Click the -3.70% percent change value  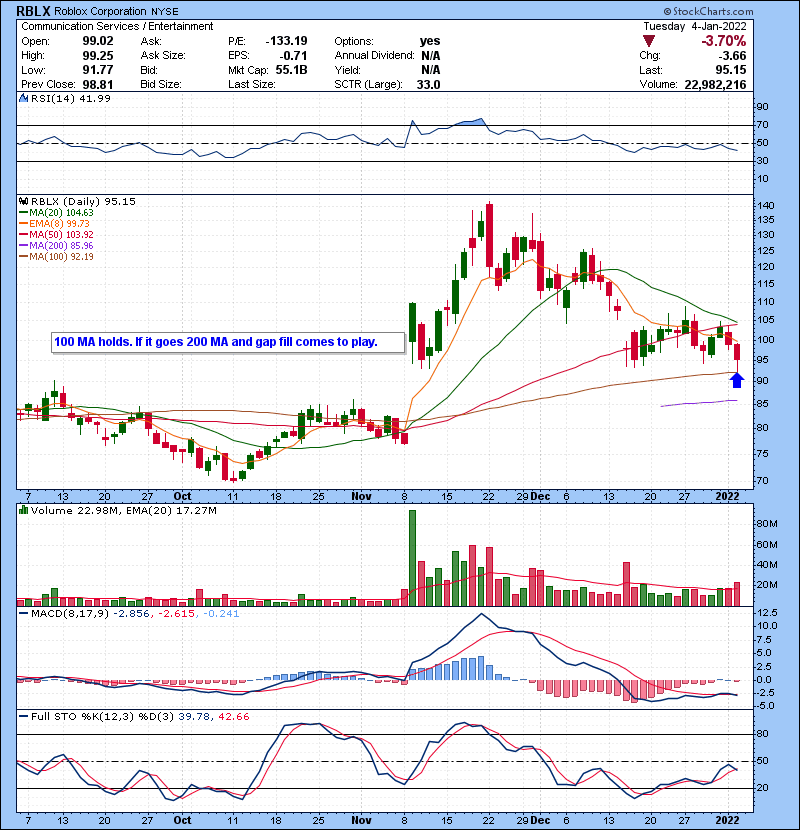tap(723, 41)
